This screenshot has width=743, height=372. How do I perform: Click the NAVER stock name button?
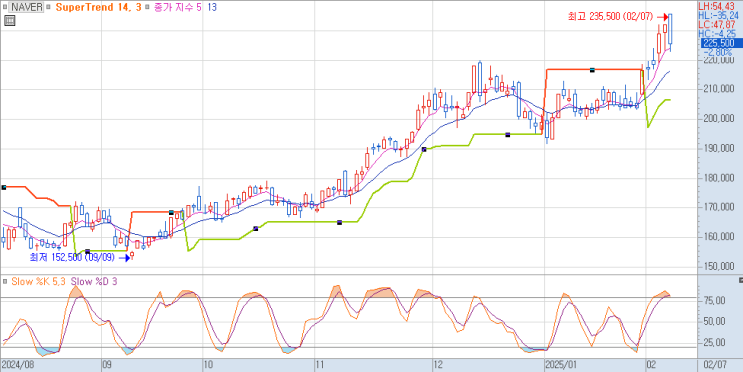click(x=27, y=7)
